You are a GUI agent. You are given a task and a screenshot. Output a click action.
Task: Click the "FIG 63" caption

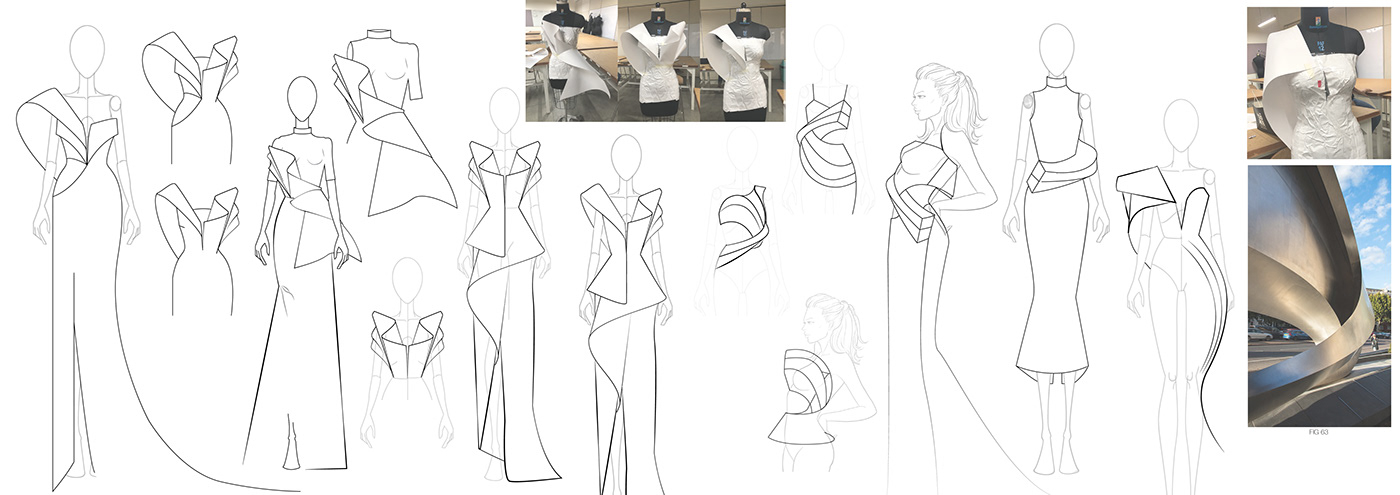[1319, 433]
